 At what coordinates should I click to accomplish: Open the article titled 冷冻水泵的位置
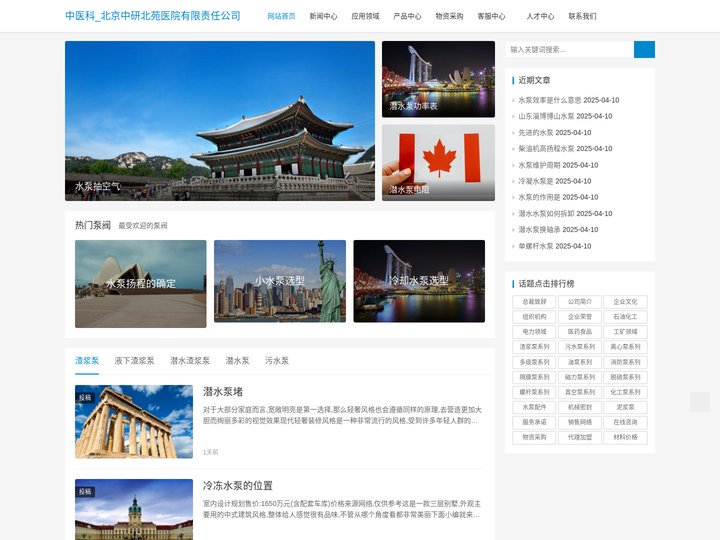point(238,485)
